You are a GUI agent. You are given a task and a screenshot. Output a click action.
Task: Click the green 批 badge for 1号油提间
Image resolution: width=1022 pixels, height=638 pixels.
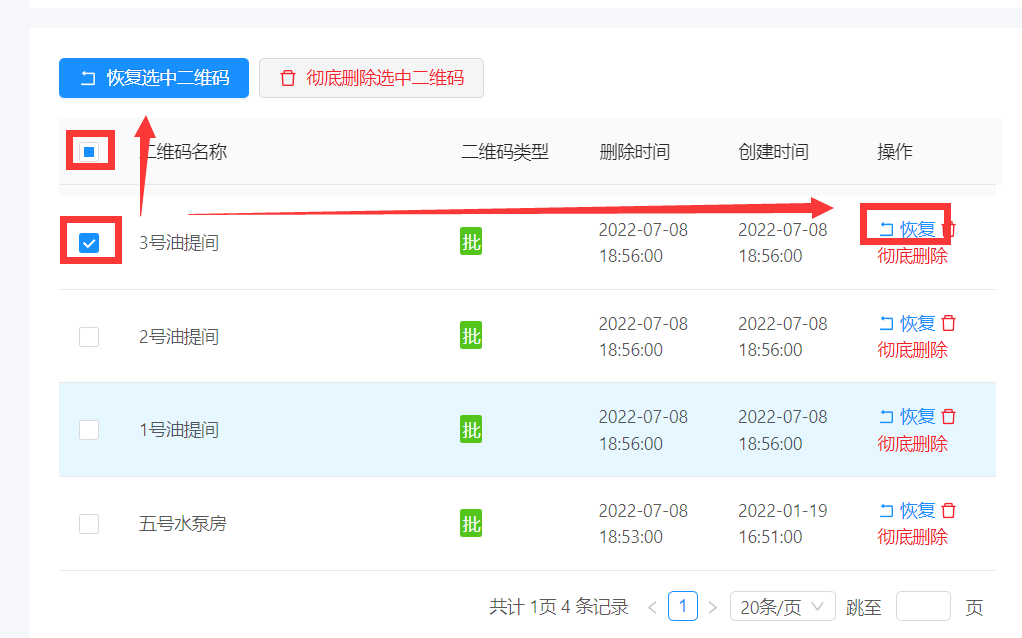point(471,429)
